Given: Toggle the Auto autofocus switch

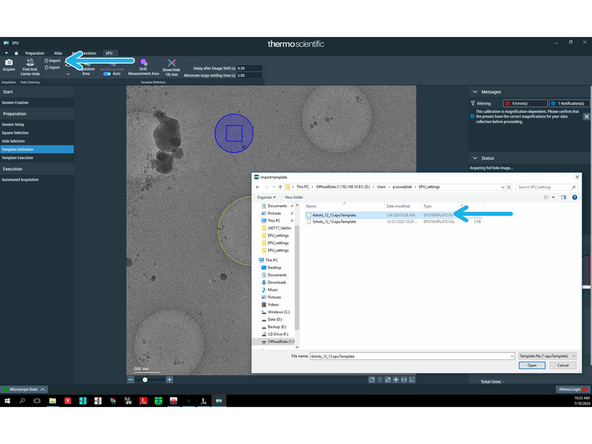Looking at the screenshot, I should 107,74.
